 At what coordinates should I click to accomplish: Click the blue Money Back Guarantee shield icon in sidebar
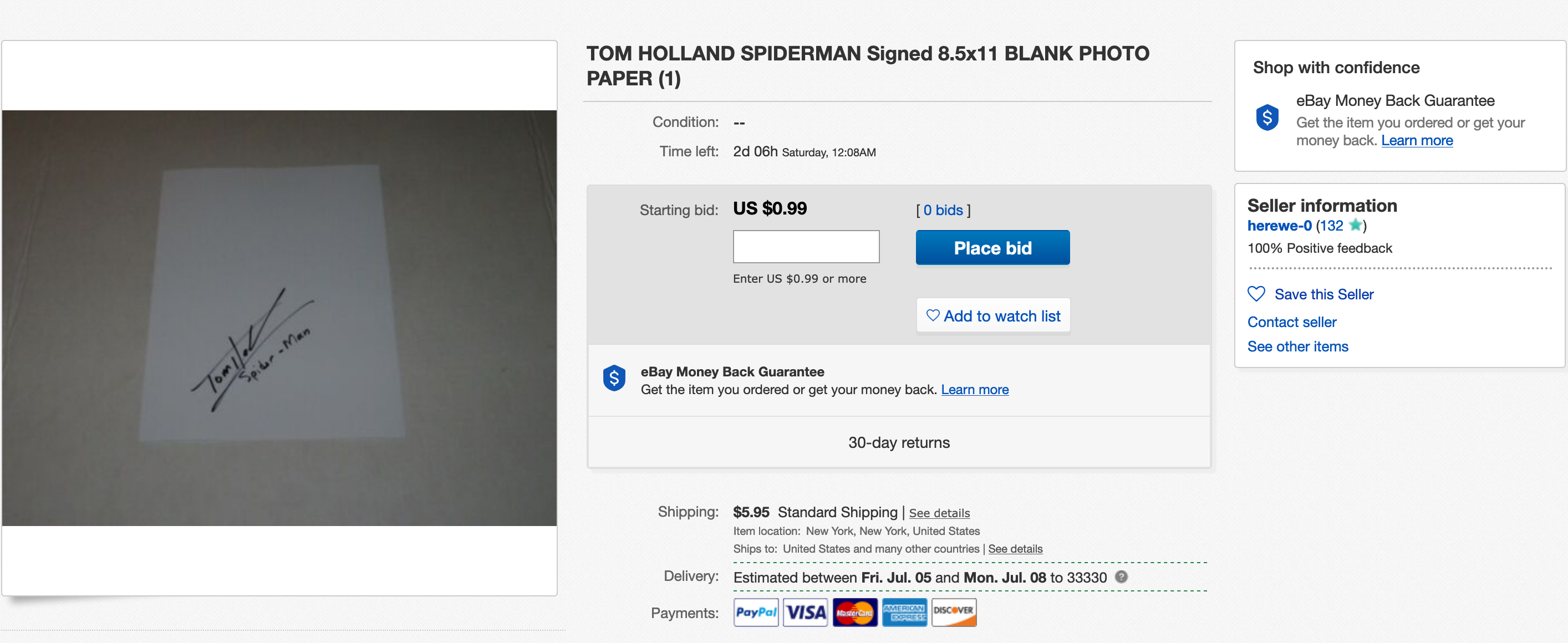point(1267,118)
